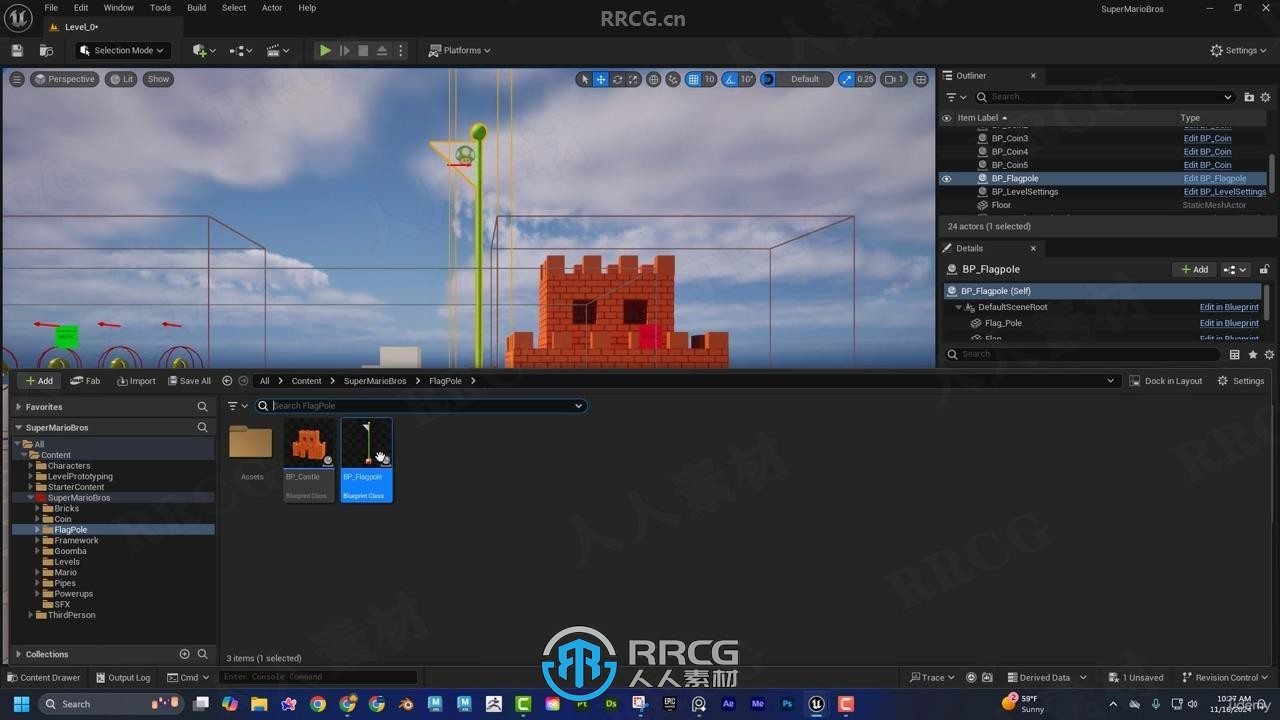
Task: Open the cinematics clapperboard dropdown
Action: pos(277,50)
